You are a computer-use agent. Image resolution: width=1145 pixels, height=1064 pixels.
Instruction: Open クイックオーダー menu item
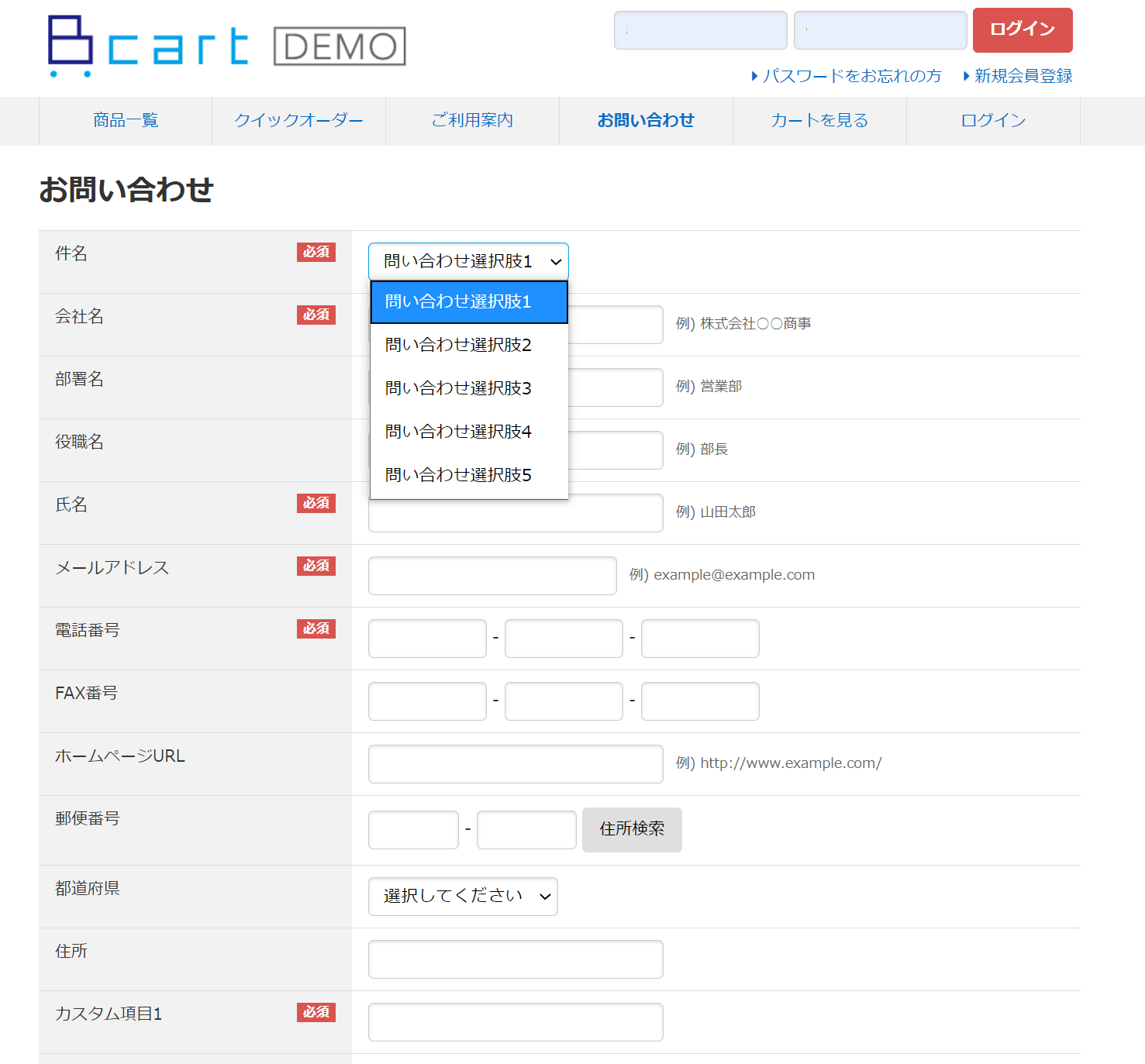(x=299, y=121)
